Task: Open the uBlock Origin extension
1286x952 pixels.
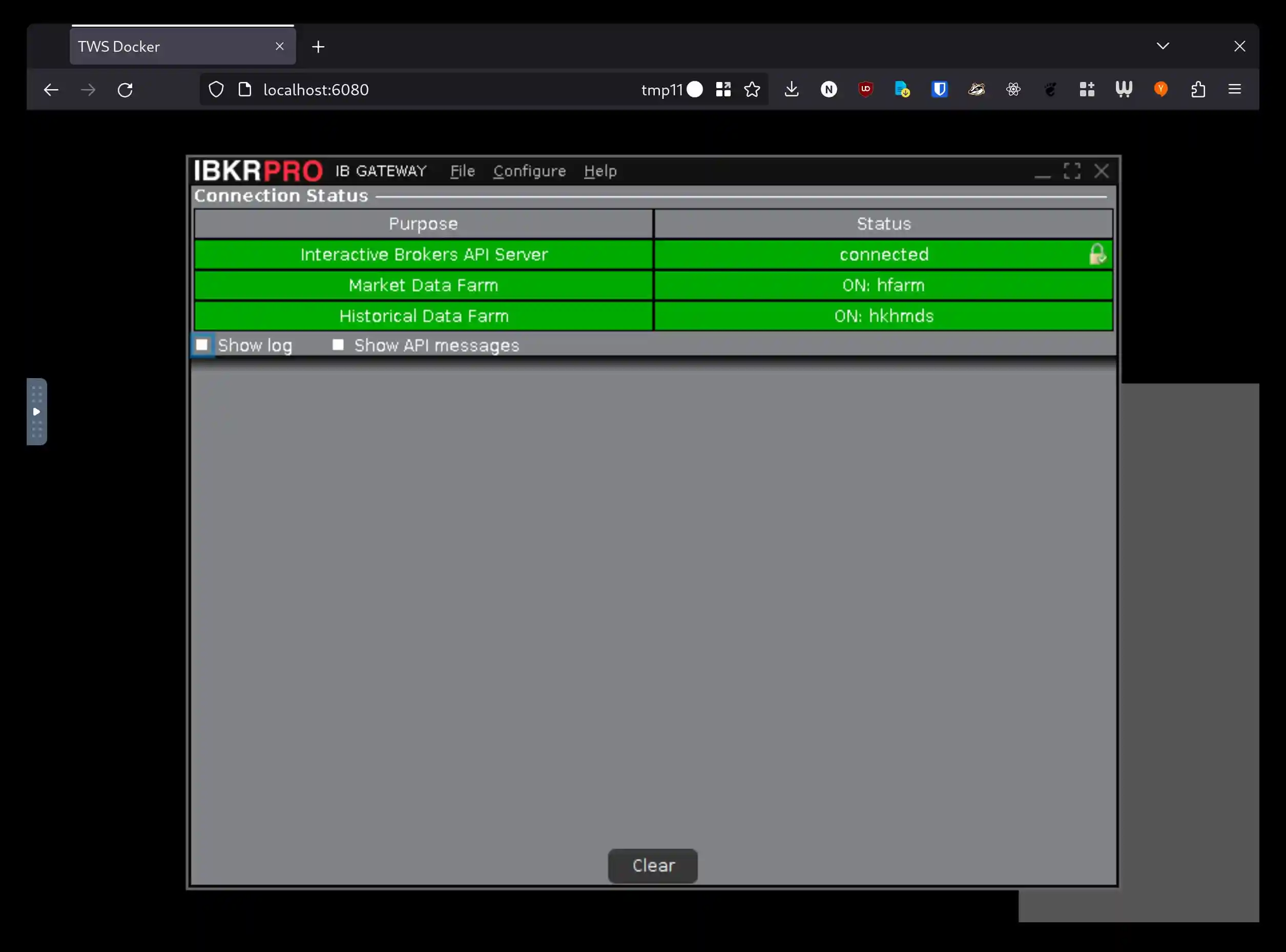Action: (865, 89)
